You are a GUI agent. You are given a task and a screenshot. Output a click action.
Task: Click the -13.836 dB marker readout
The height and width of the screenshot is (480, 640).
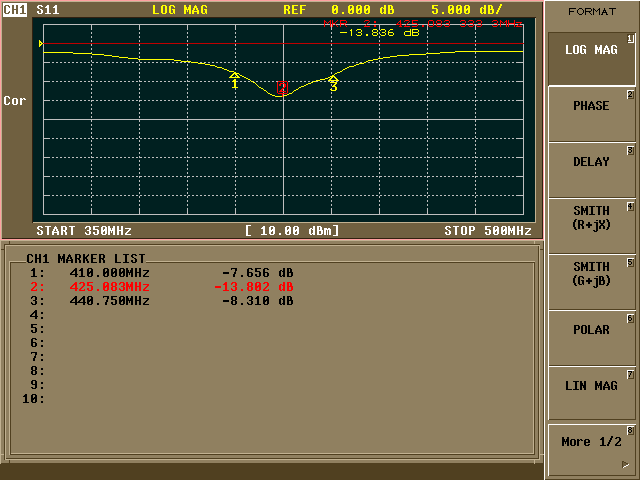[379, 33]
